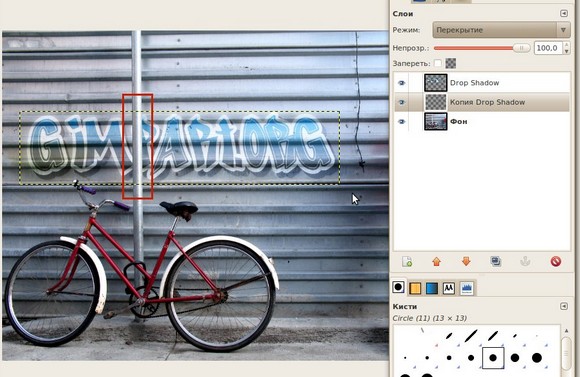Toggle visibility of Копия Drop Shadow layer

pos(402,102)
